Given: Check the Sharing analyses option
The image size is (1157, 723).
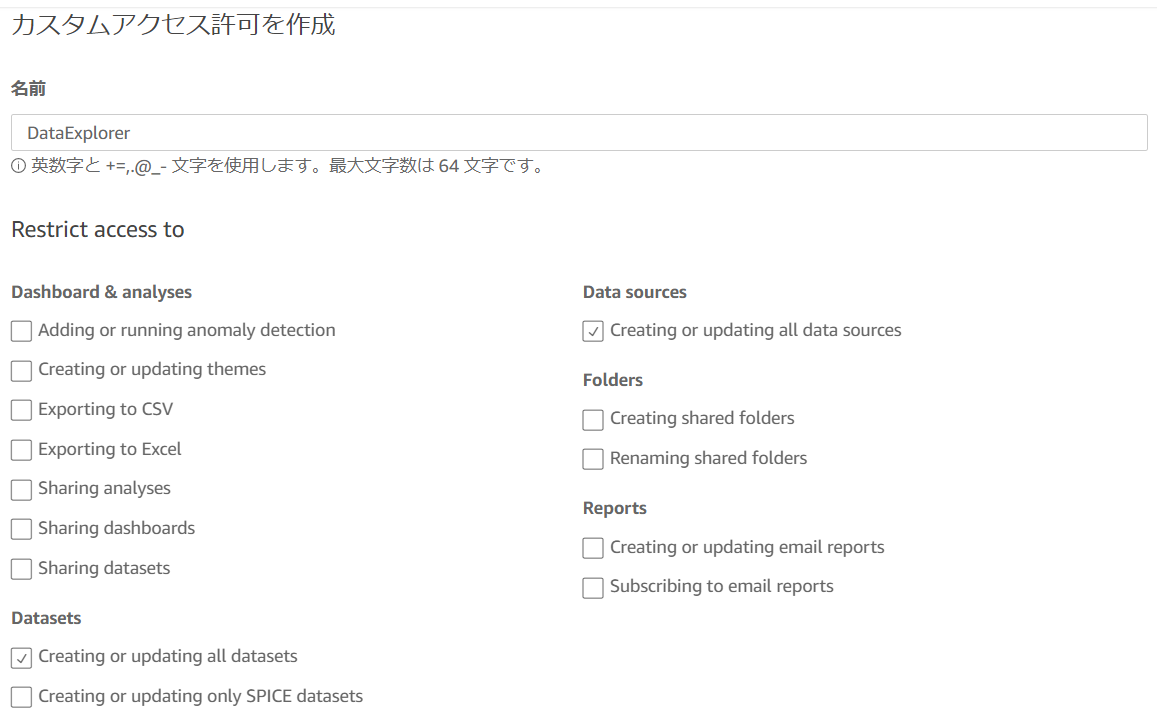Looking at the screenshot, I should (21, 490).
